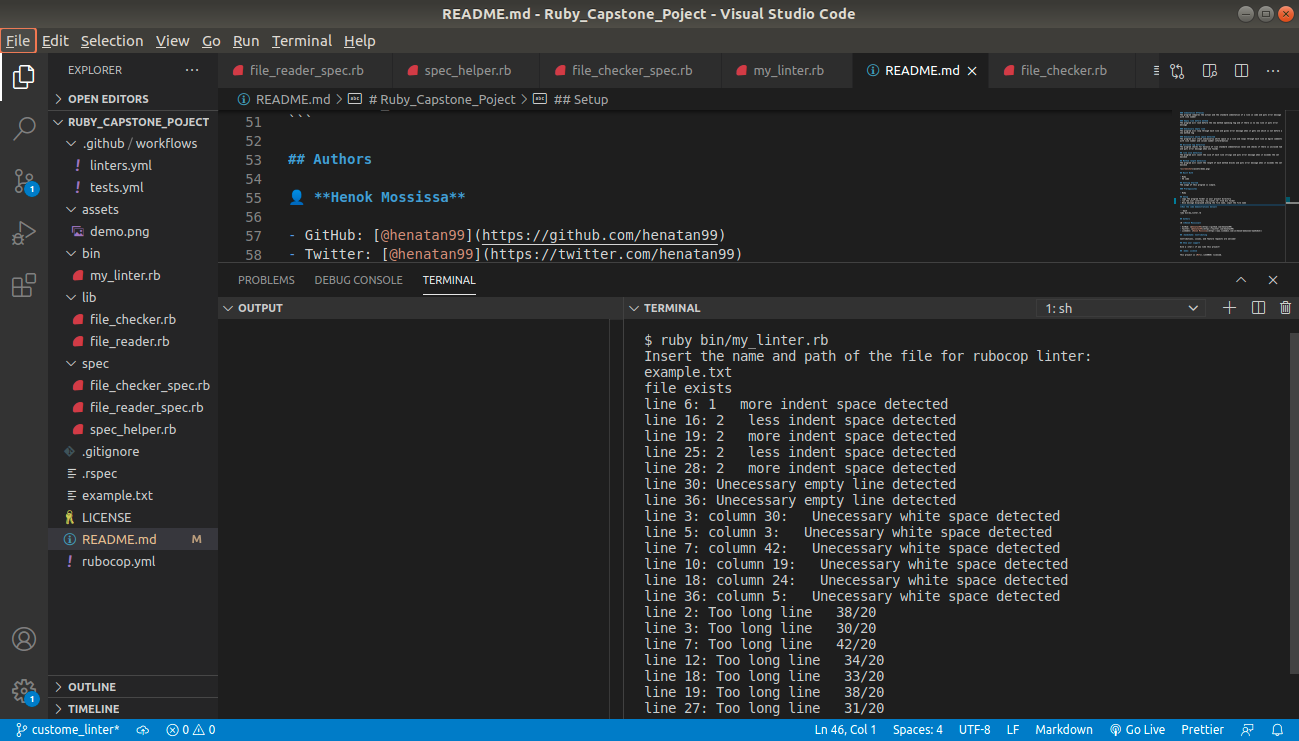Create a new terminal with plus icon
The image size is (1299, 741).
point(1230,308)
